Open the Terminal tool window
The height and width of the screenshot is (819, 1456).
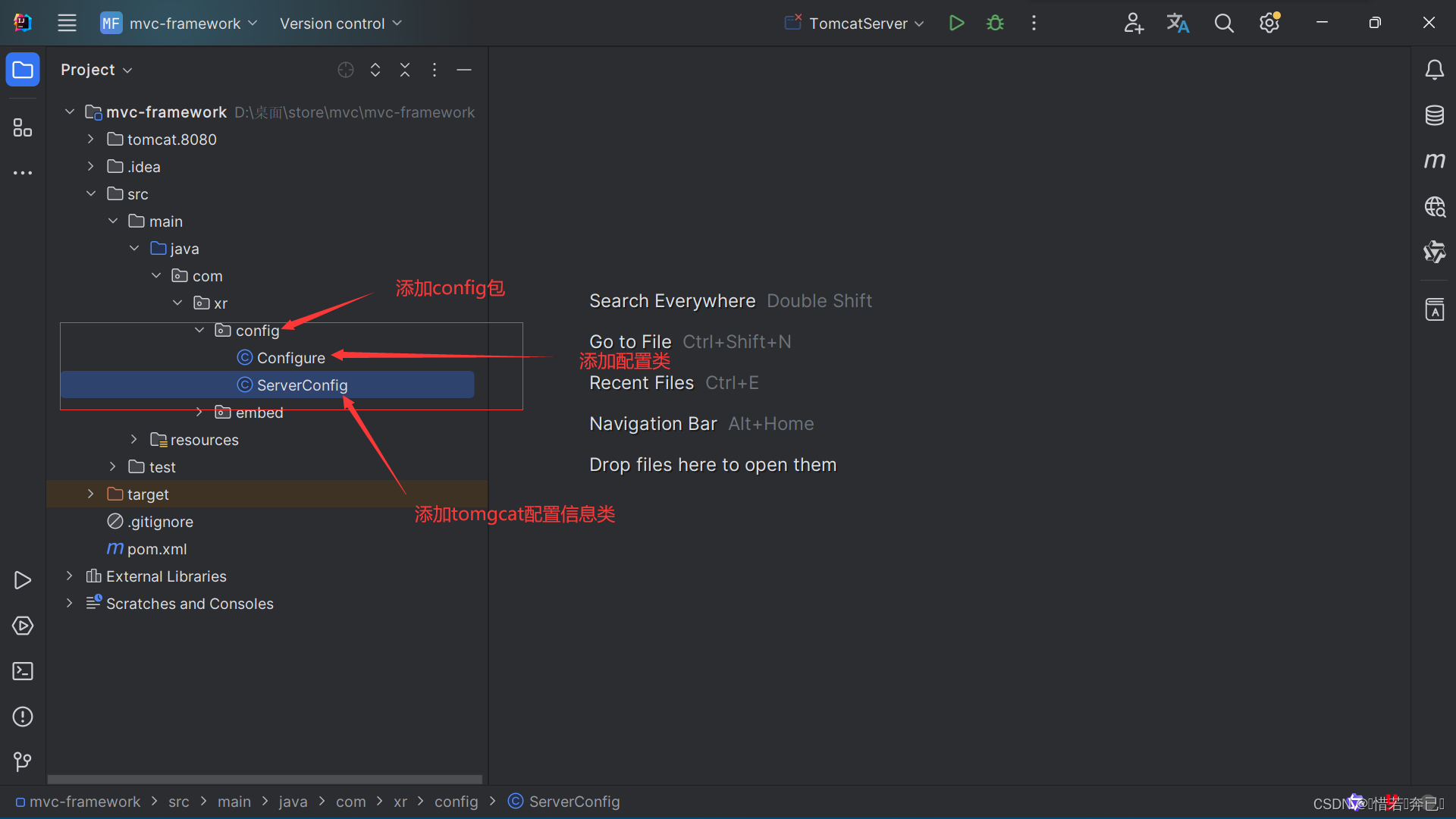(23, 671)
